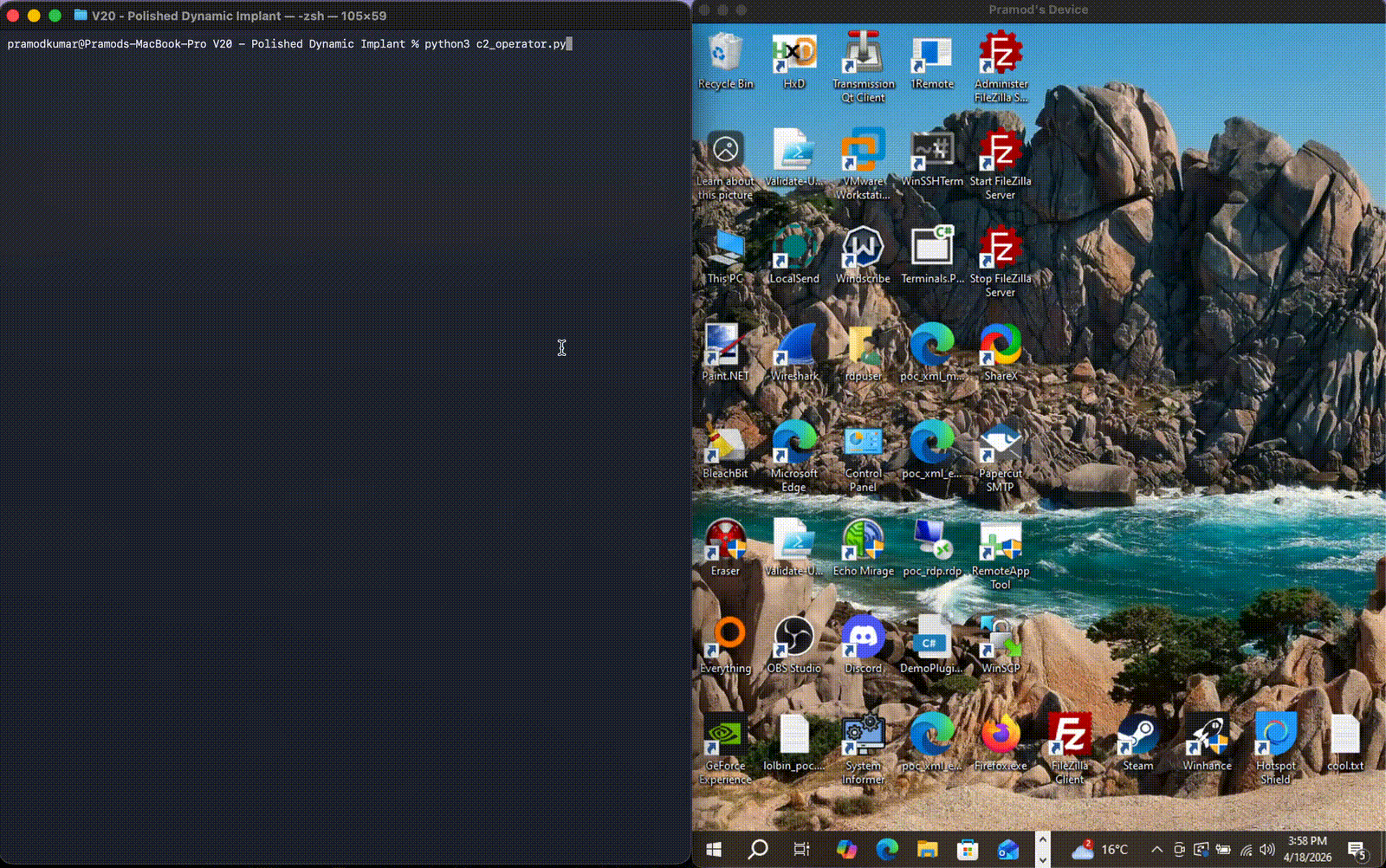
Task: Select the DemoPlugi... C# file
Action: 931,645
